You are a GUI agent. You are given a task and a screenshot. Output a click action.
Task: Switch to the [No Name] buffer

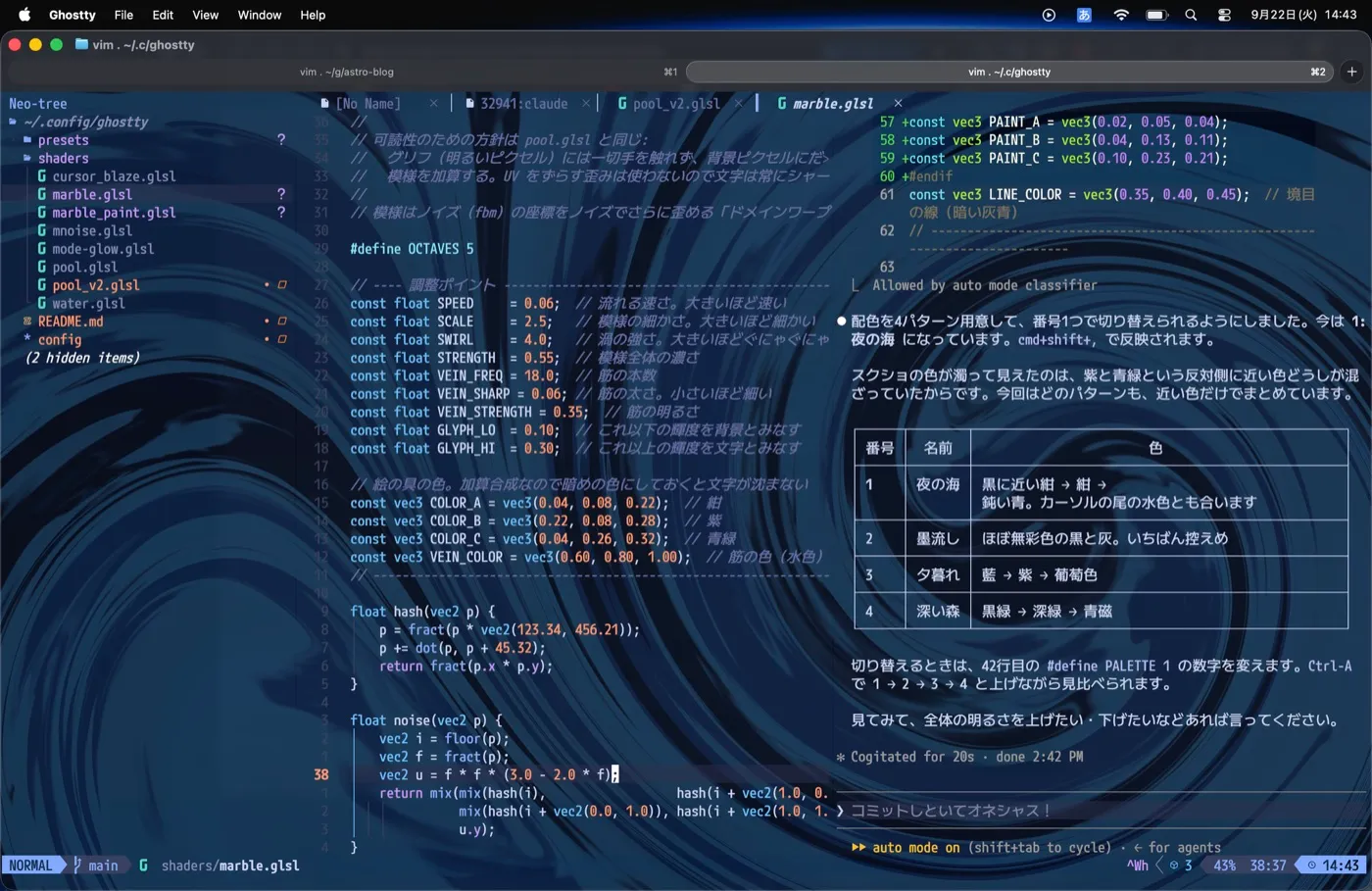pos(367,103)
